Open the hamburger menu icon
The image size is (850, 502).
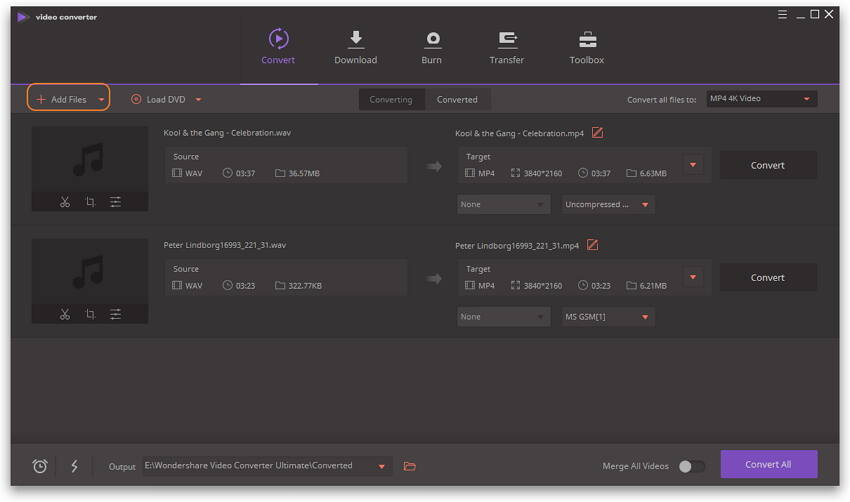(782, 14)
